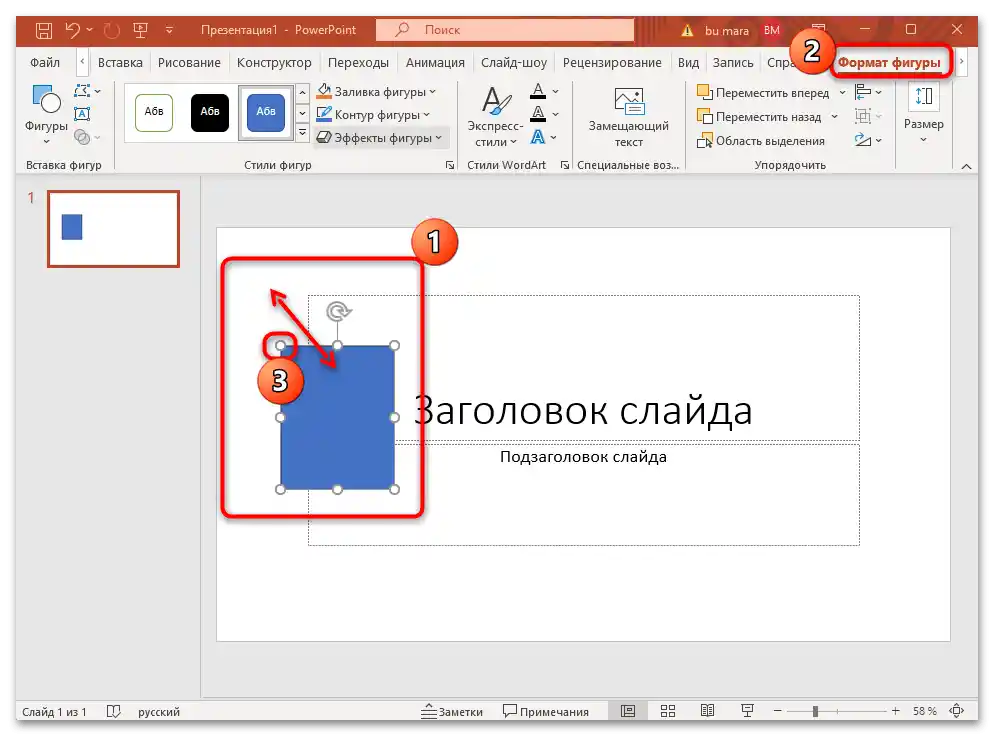The width and height of the screenshot is (994, 736).
Task: Expand the Переместить вперед arrow
Action: 842,93
